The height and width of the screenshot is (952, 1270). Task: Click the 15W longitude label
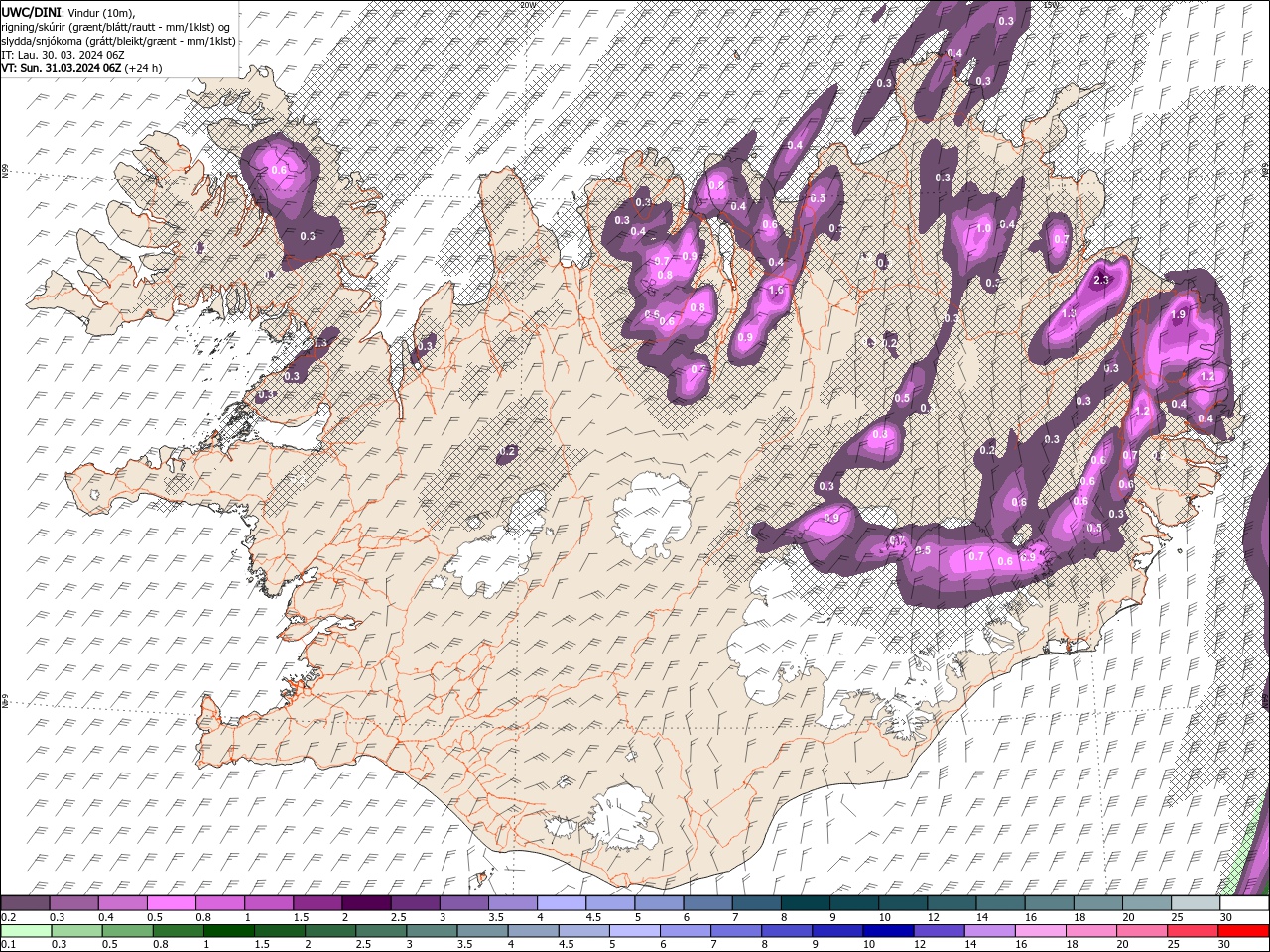pyautogui.click(x=1051, y=5)
